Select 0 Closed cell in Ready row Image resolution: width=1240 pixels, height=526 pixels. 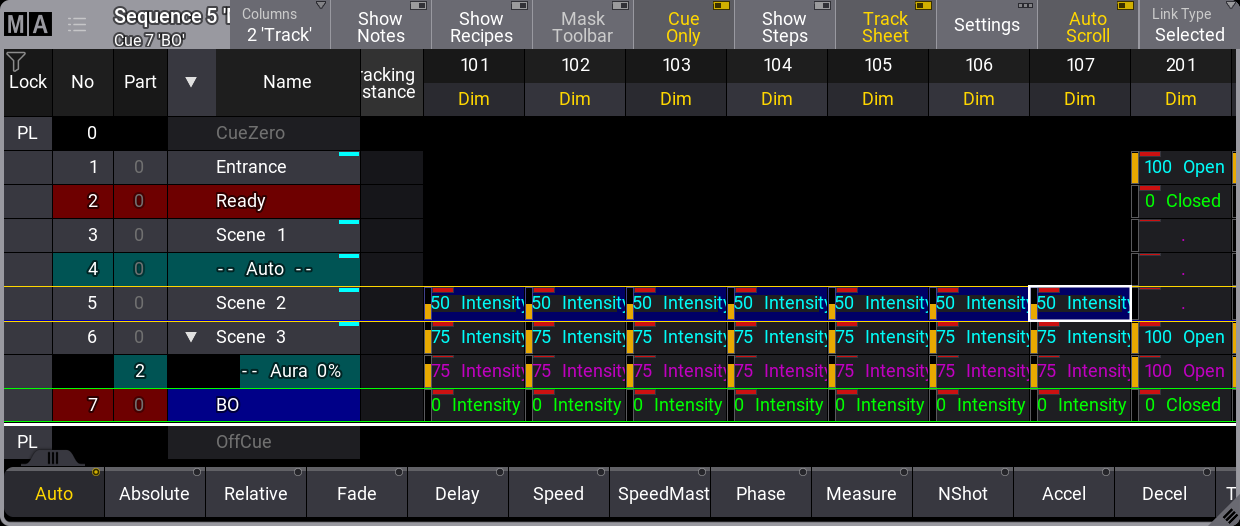coord(1181,201)
